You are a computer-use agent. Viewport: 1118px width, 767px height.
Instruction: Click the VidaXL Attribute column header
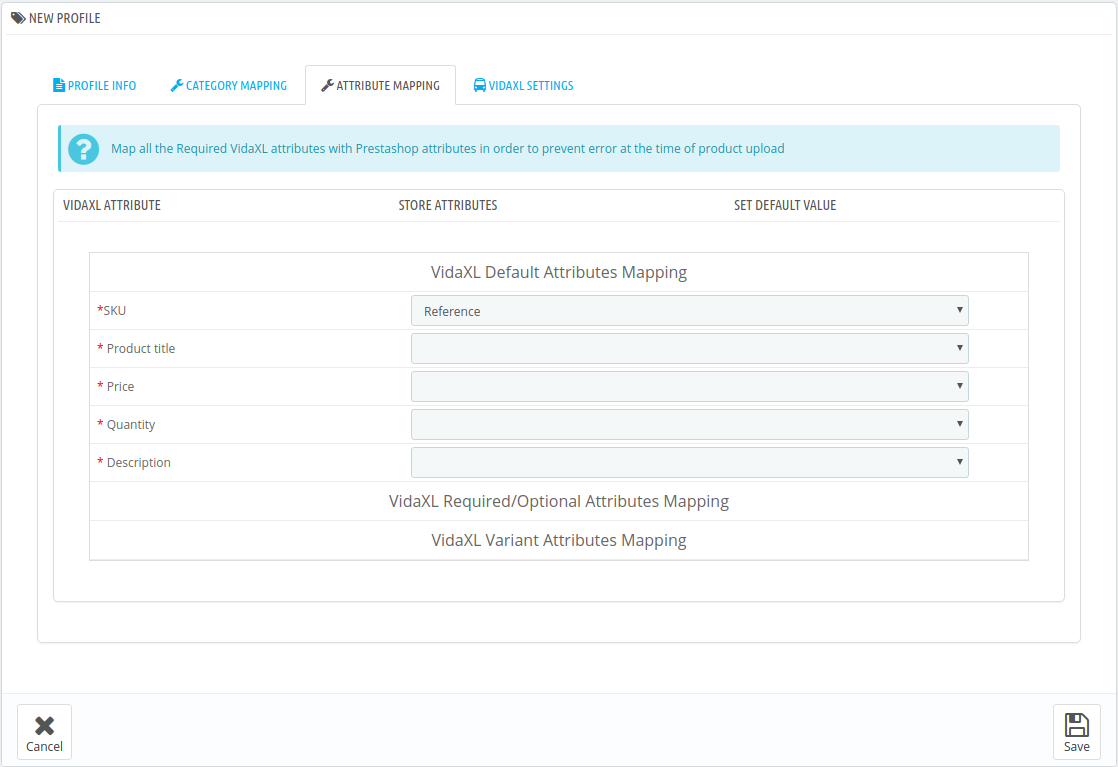tap(112, 205)
